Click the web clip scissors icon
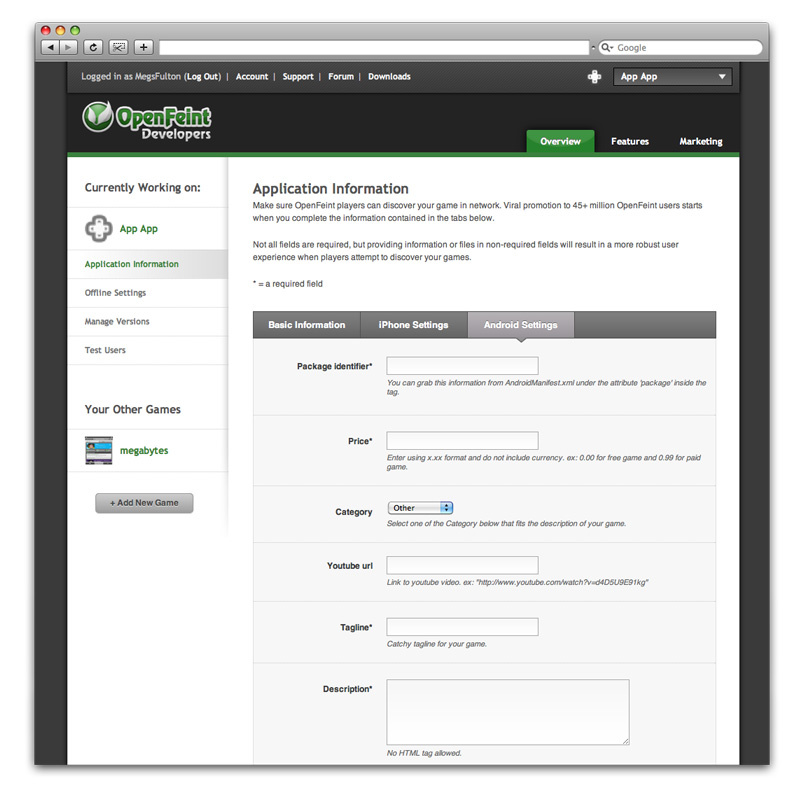This screenshot has height=803, width=800. tap(118, 48)
